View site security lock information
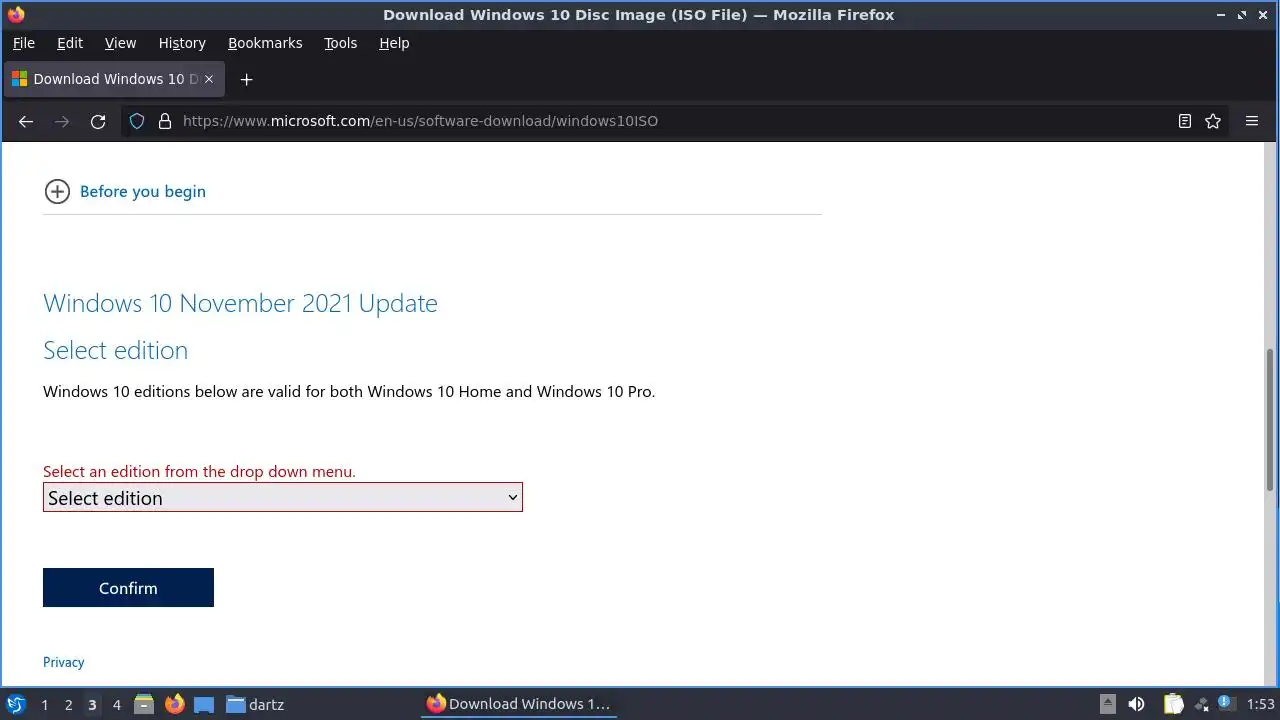The width and height of the screenshot is (1280, 720). (x=165, y=121)
